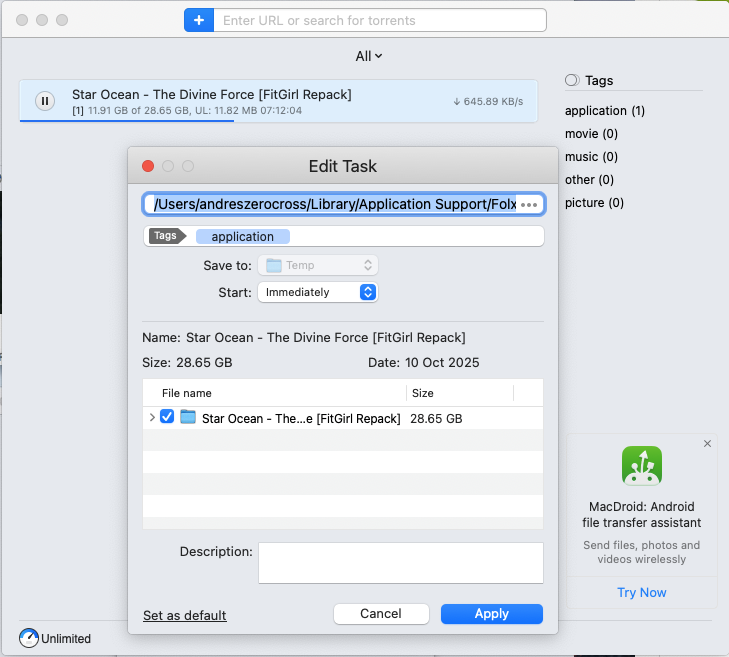Filter by application (1) tag
The height and width of the screenshot is (657, 729).
[x=604, y=111]
